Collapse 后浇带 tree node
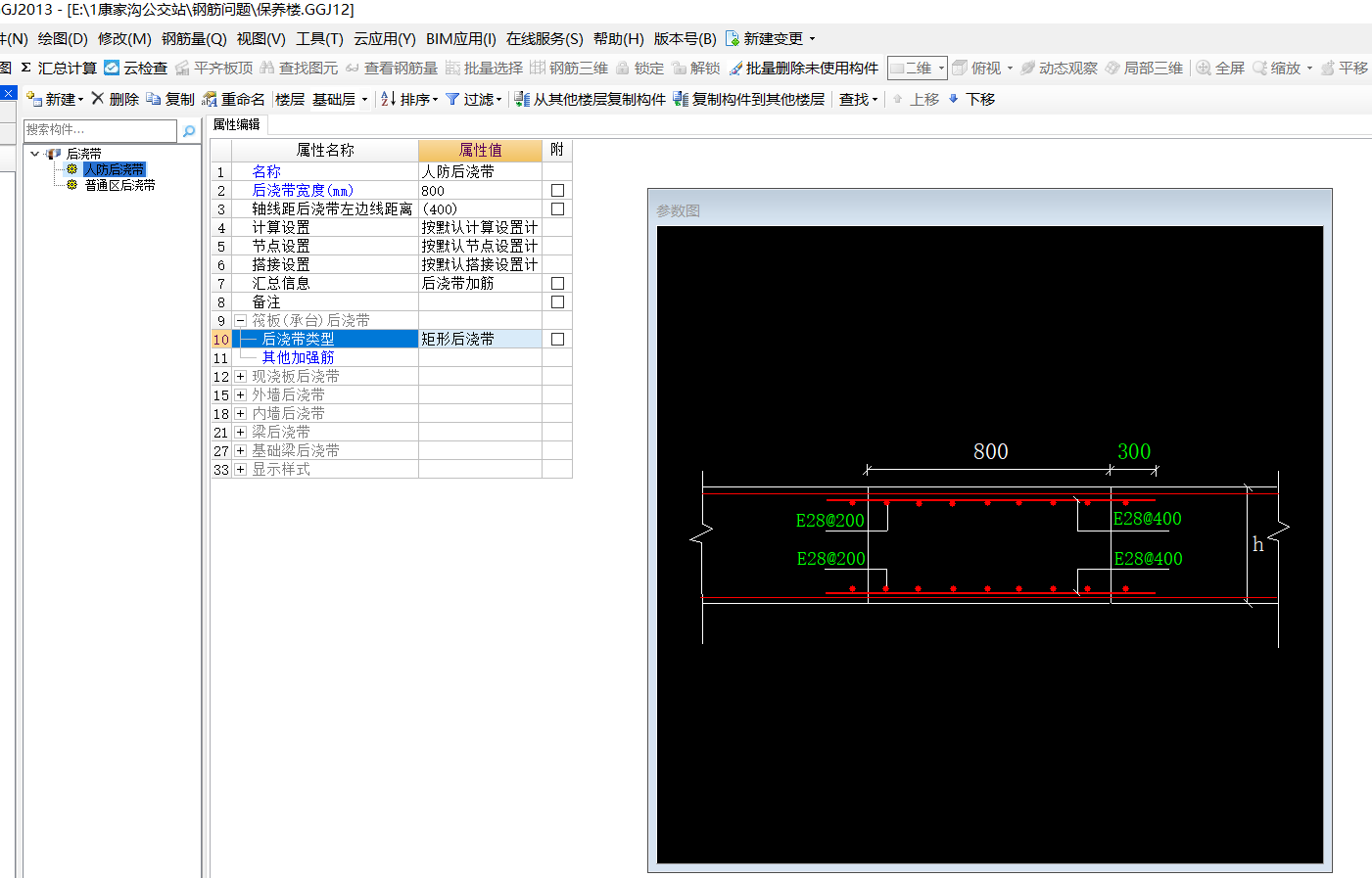 tap(34, 154)
